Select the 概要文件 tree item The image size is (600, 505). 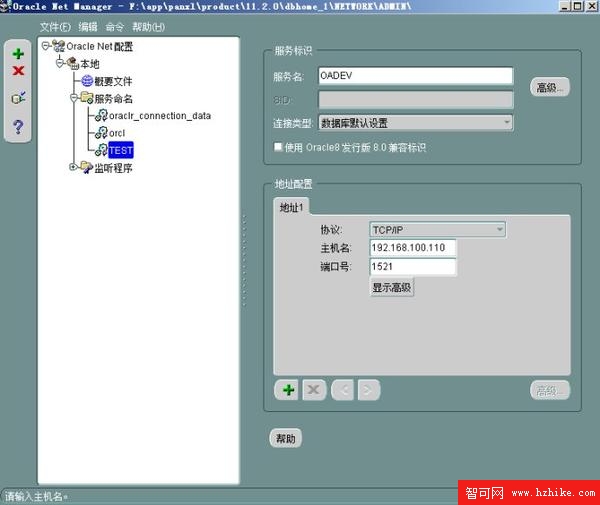coord(113,81)
